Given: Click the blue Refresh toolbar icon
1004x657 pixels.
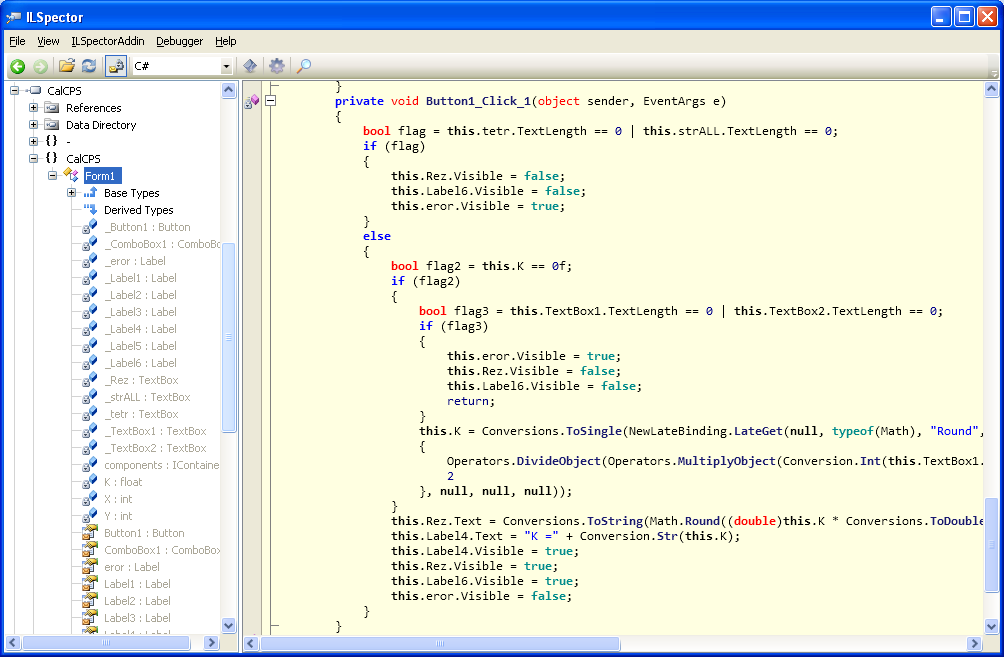Looking at the screenshot, I should tap(89, 65).
